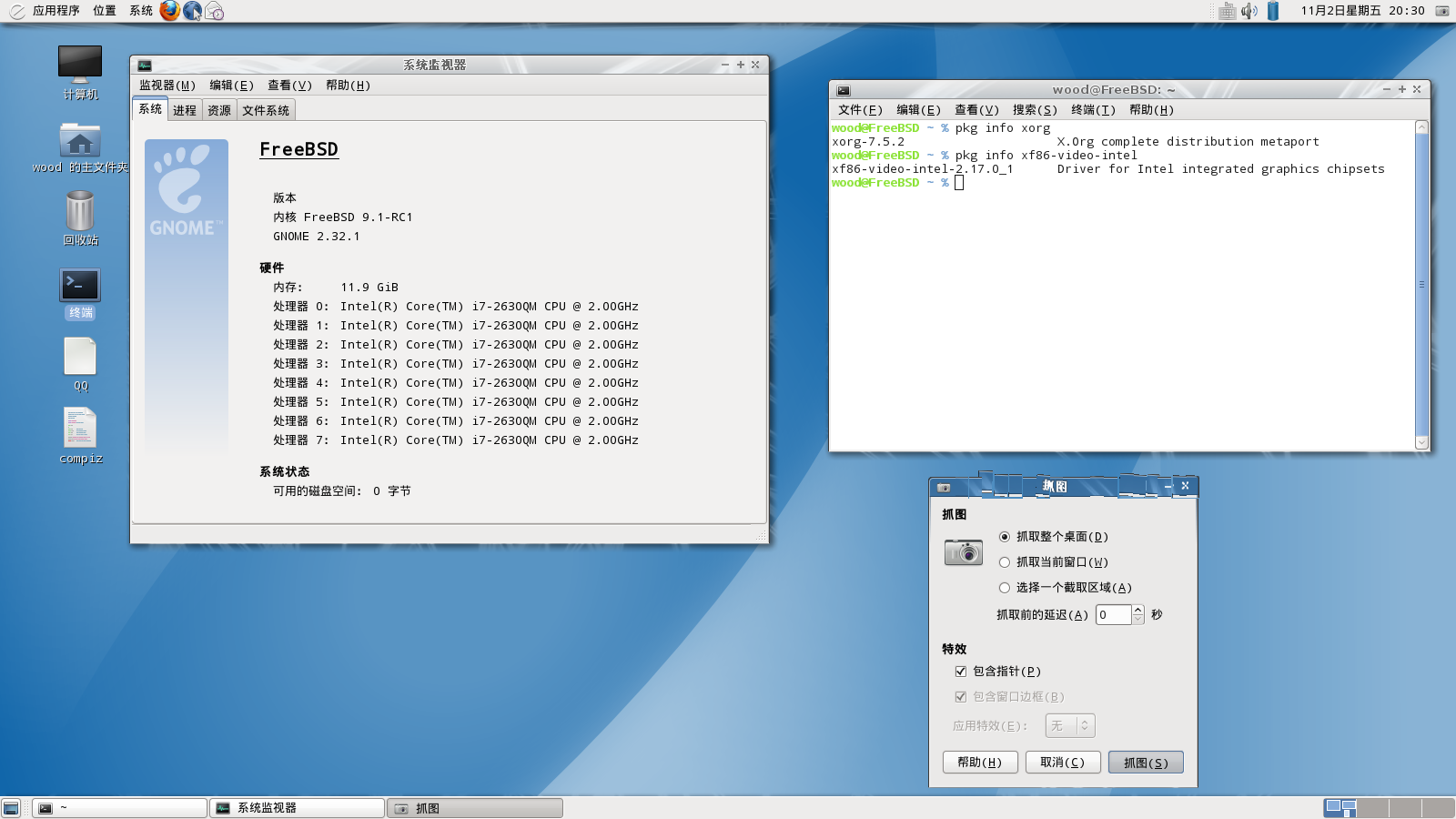
Task: Open wood 的主文件夹 home folder icon
Action: [80, 148]
